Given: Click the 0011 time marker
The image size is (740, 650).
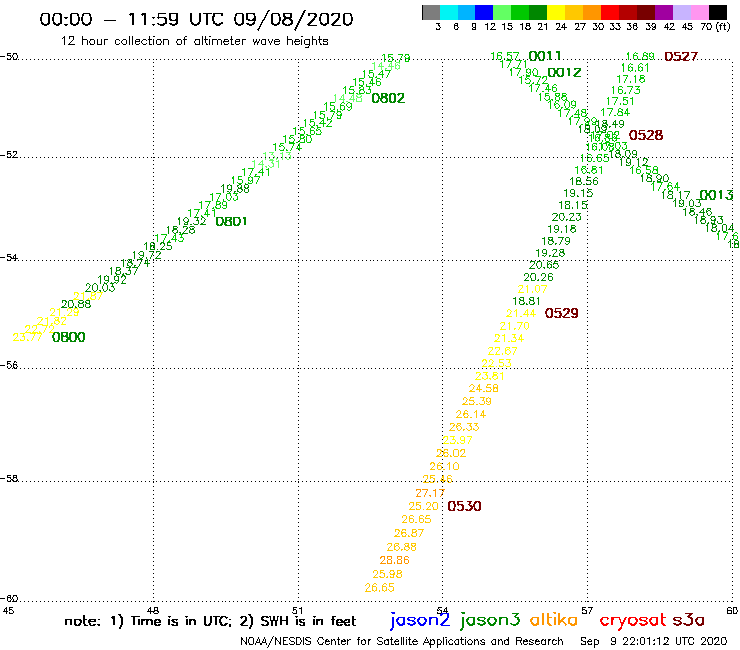Looking at the screenshot, I should 545,56.
